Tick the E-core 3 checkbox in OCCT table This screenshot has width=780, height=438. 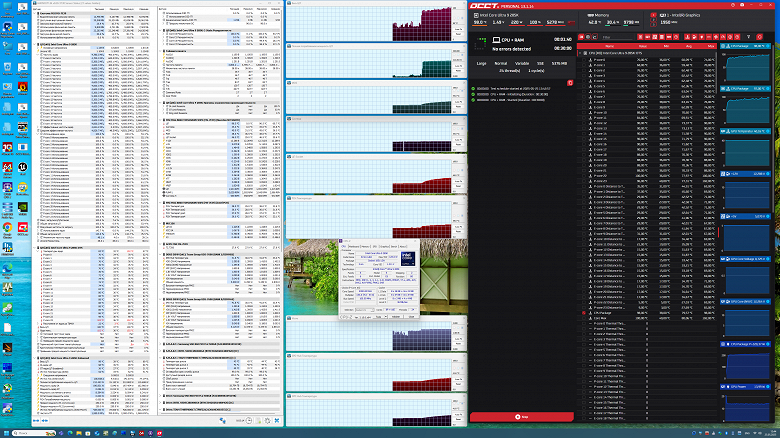tap(584, 76)
